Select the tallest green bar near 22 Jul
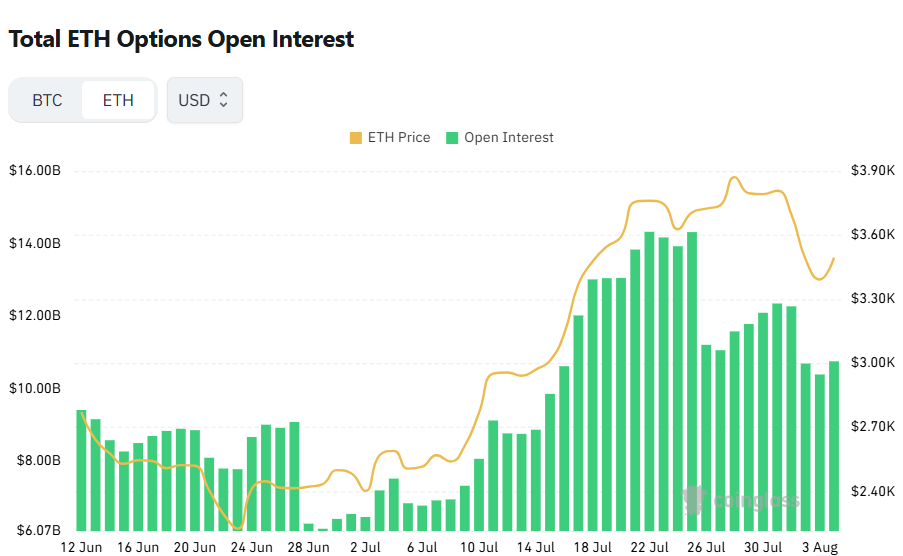903x556 pixels. pos(649,381)
